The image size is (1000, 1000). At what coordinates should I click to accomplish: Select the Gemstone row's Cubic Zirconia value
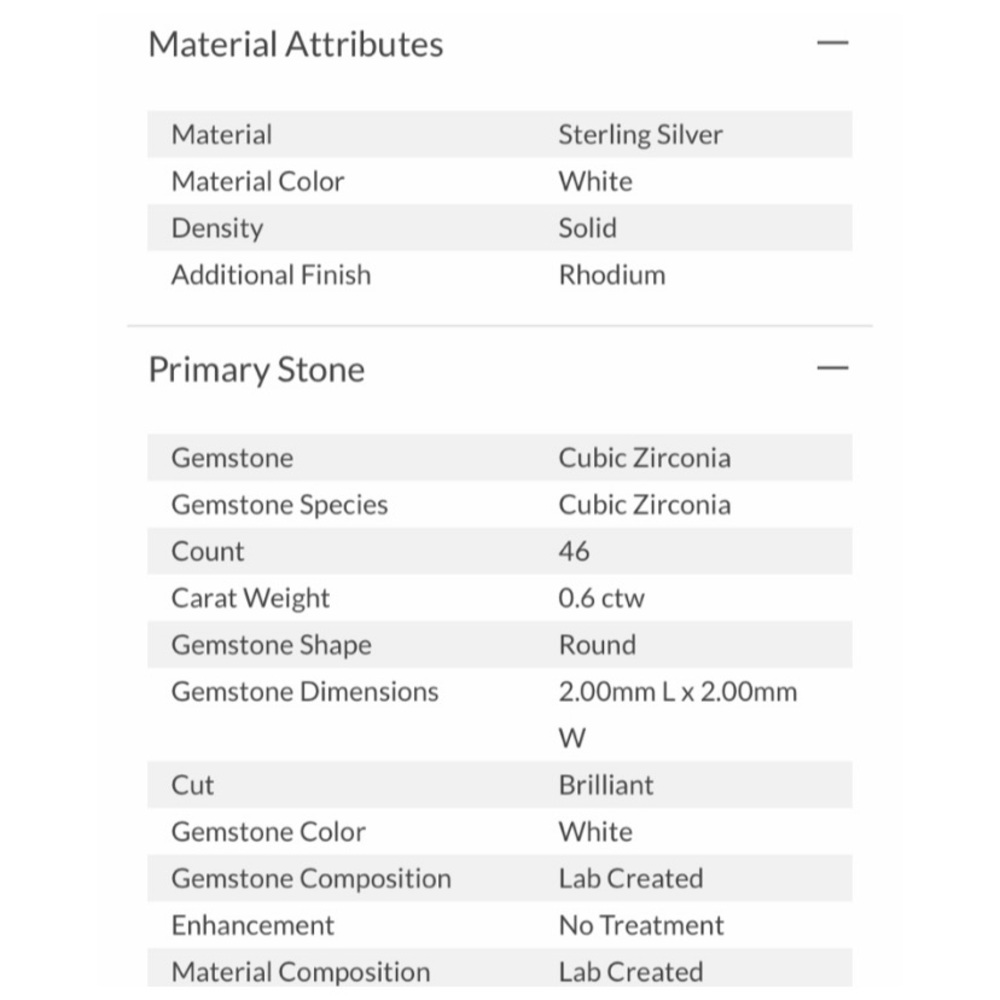tap(644, 458)
